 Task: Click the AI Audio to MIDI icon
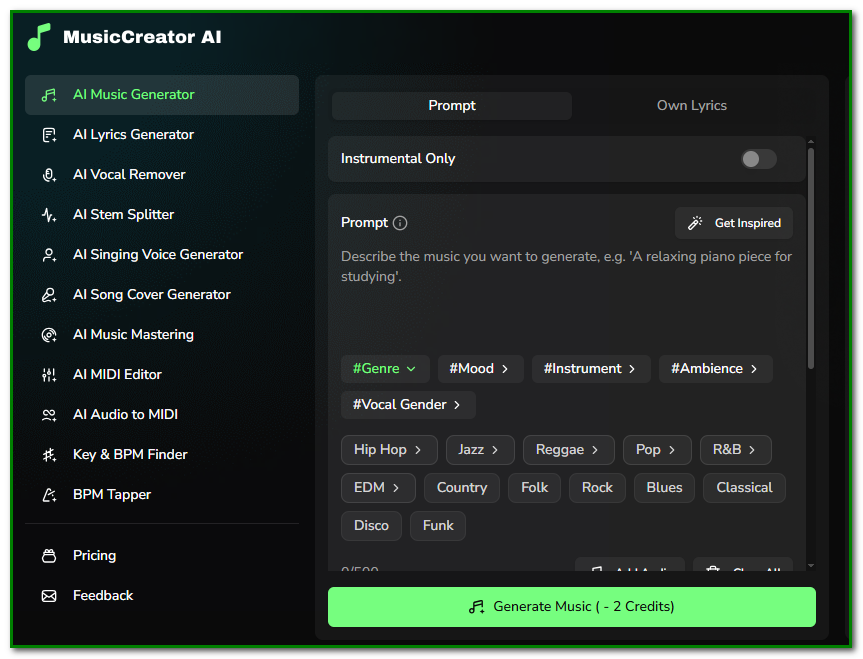click(x=48, y=414)
